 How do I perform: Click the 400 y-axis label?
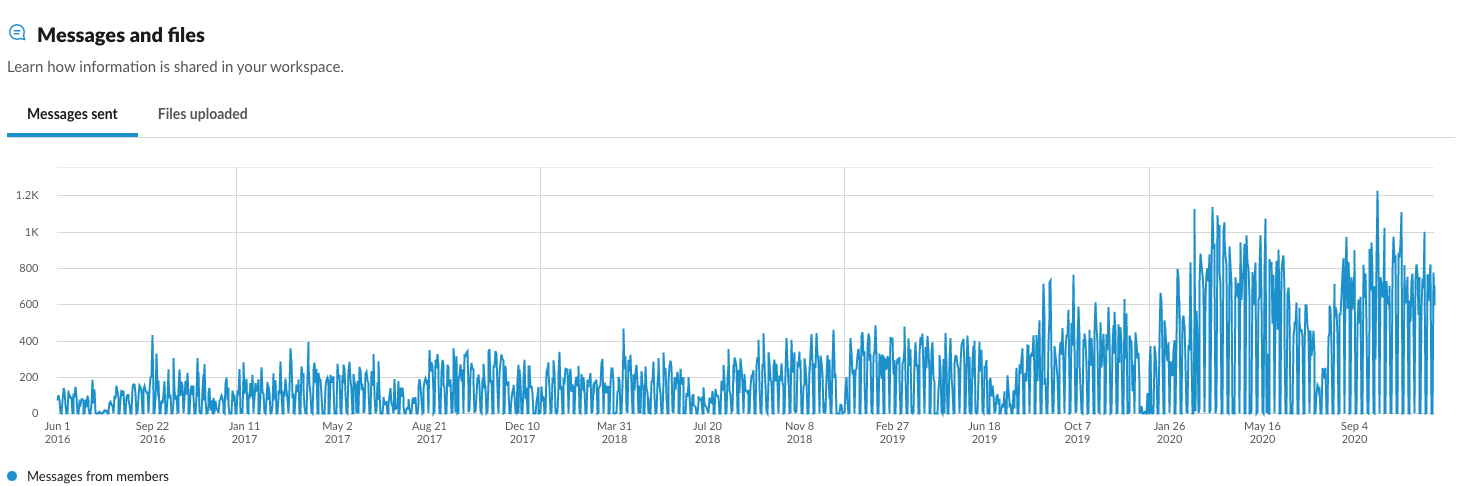pos(29,341)
